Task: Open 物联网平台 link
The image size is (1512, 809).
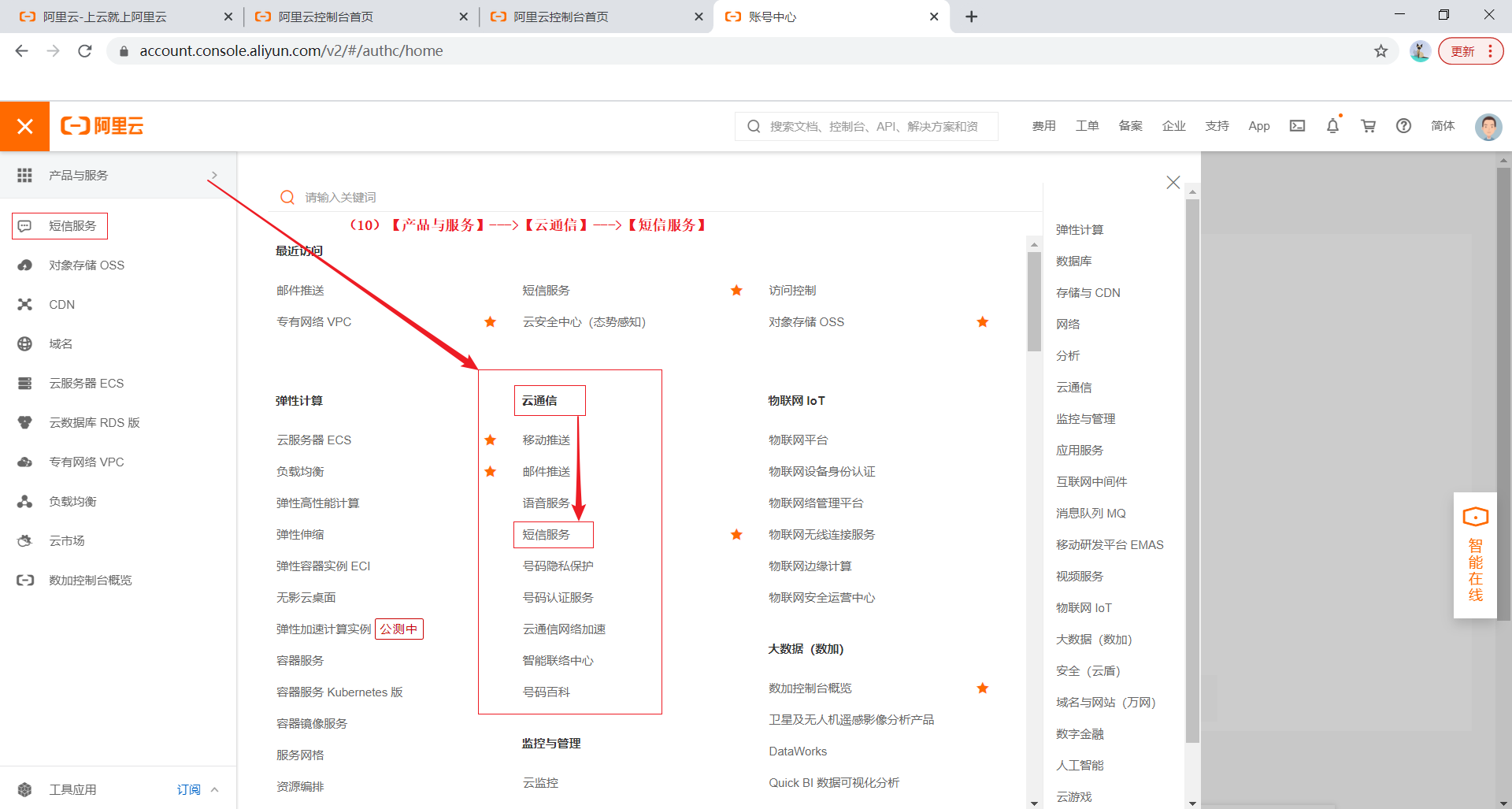Action: (798, 440)
